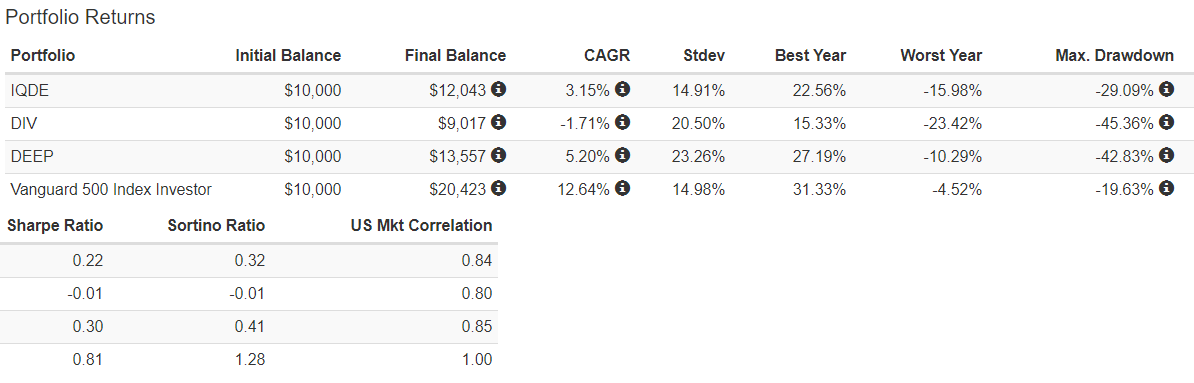Open info icon beside DEEP final balance $13,557
The height and width of the screenshot is (383, 1194).
(x=499, y=155)
